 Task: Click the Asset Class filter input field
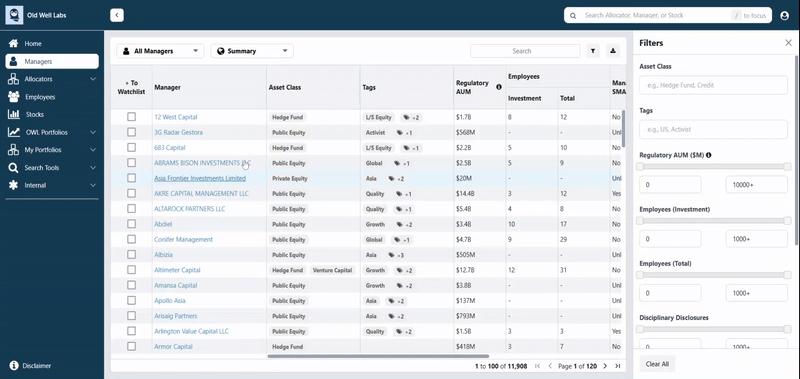pos(713,85)
